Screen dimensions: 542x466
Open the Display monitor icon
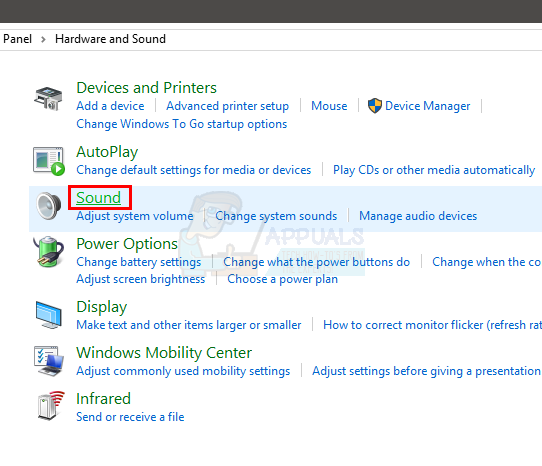click(49, 315)
